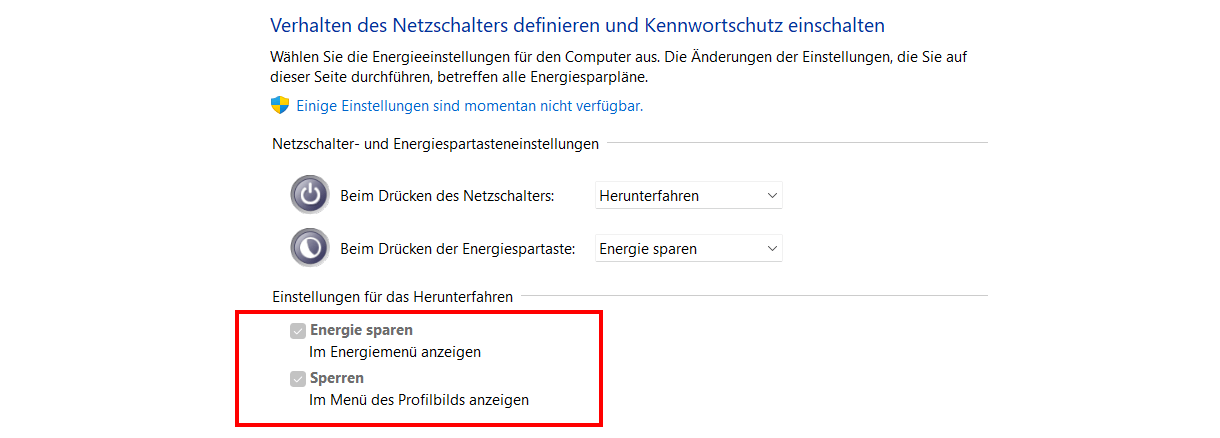Click the bold 'Sperren' checkbox label
Screen dimensions: 1220x438
pos(337,378)
